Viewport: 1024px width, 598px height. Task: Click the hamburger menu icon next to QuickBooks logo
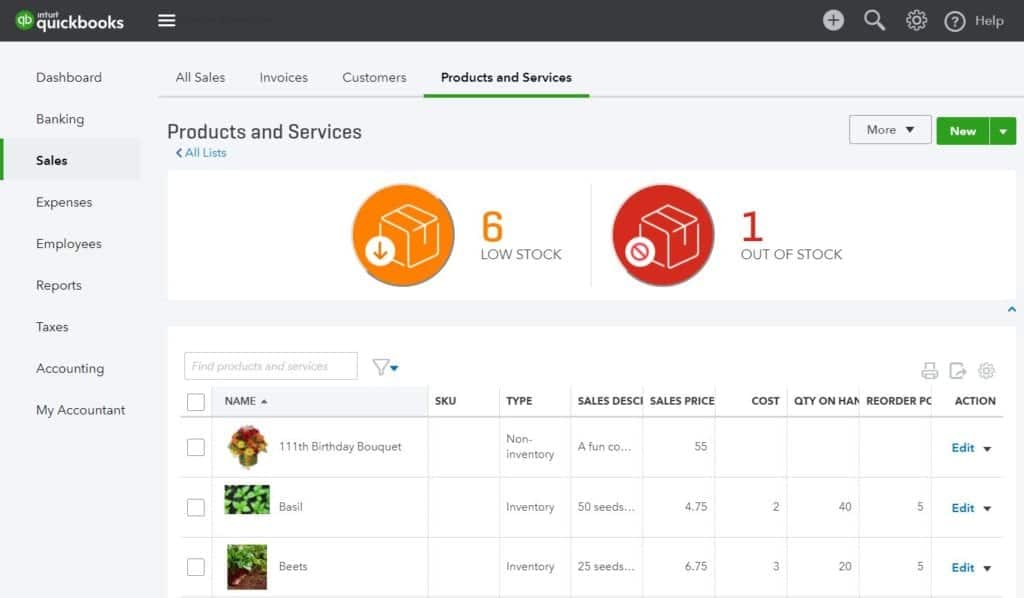167,19
